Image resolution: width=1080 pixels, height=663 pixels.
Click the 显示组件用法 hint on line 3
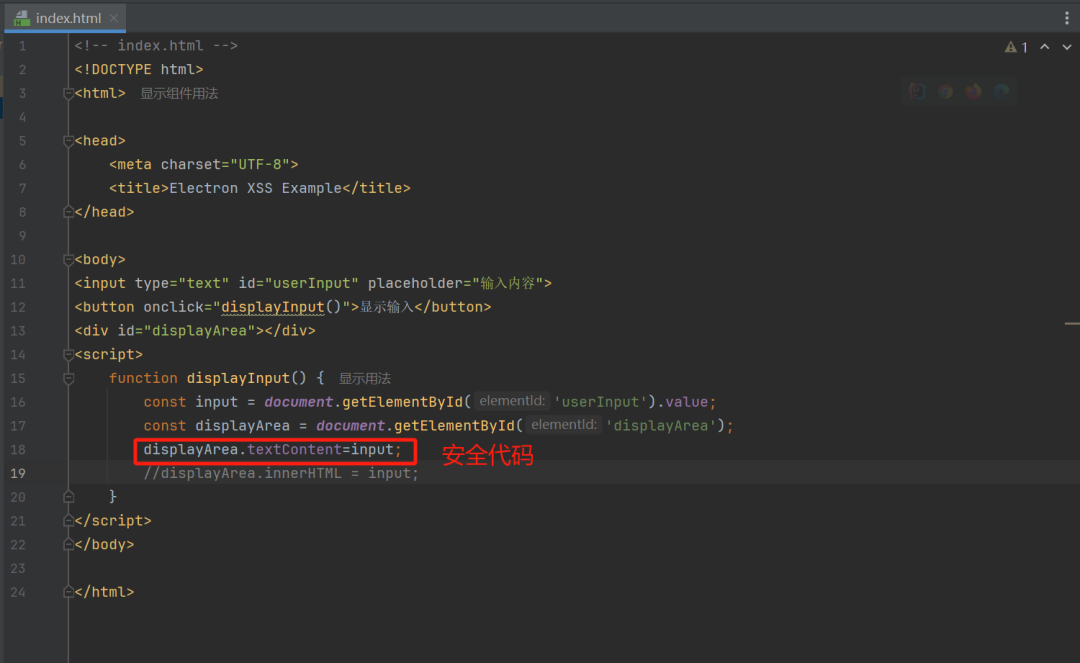pos(179,94)
